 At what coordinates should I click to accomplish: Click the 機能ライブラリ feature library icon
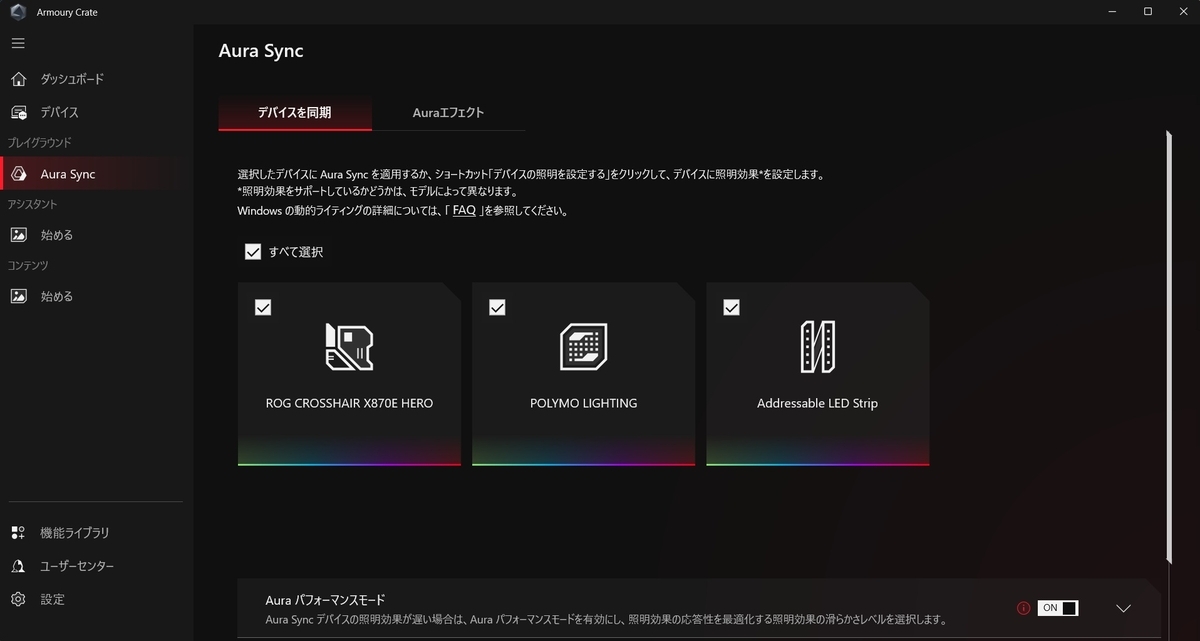tap(18, 533)
